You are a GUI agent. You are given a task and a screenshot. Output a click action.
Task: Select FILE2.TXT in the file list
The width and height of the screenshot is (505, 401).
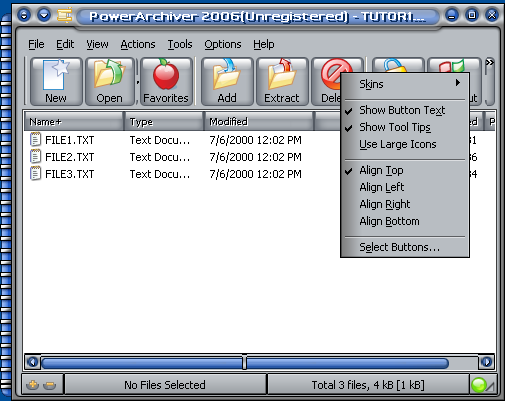[x=70, y=157]
